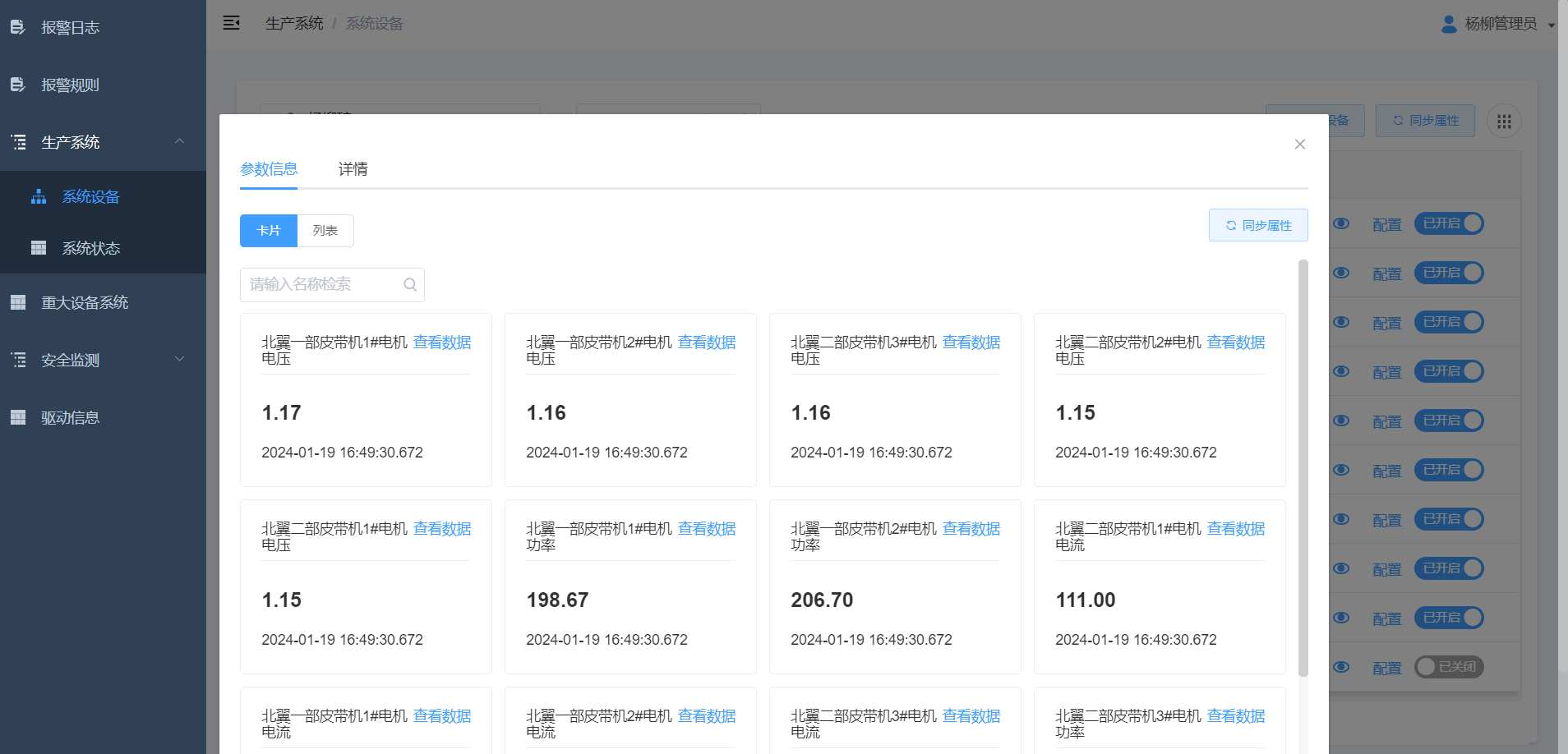Screen dimensions: 1568x754
Task: Click the 报警规则 sidebar icon
Action: pos(17,85)
